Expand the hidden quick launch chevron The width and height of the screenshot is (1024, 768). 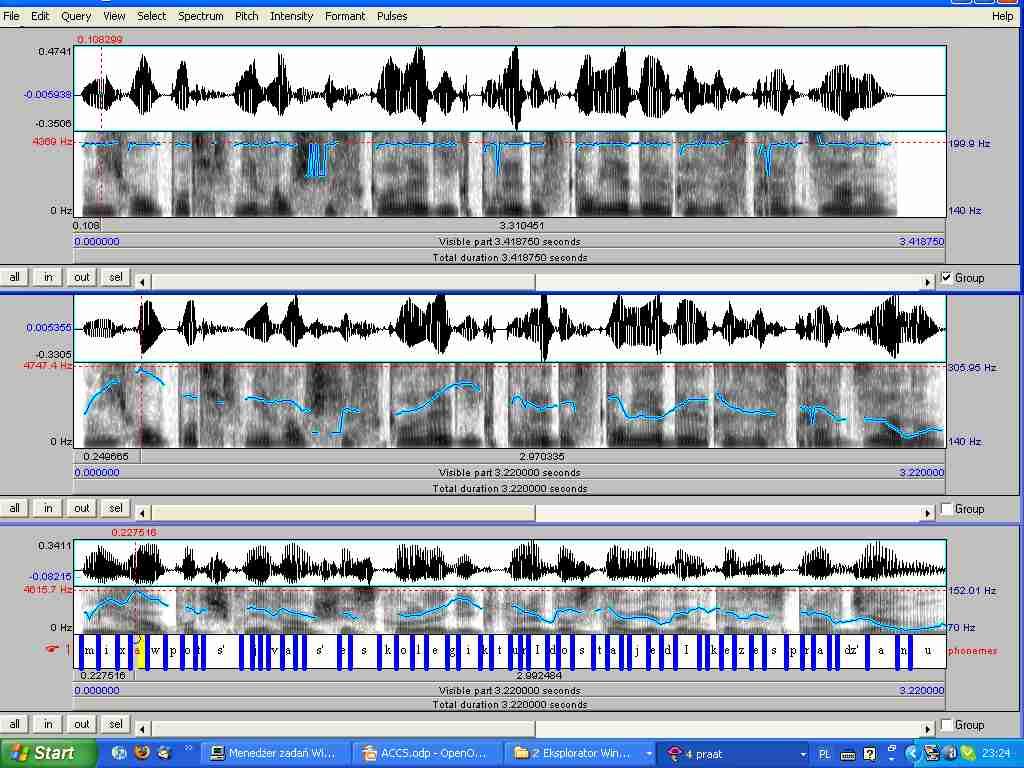tap(188, 749)
